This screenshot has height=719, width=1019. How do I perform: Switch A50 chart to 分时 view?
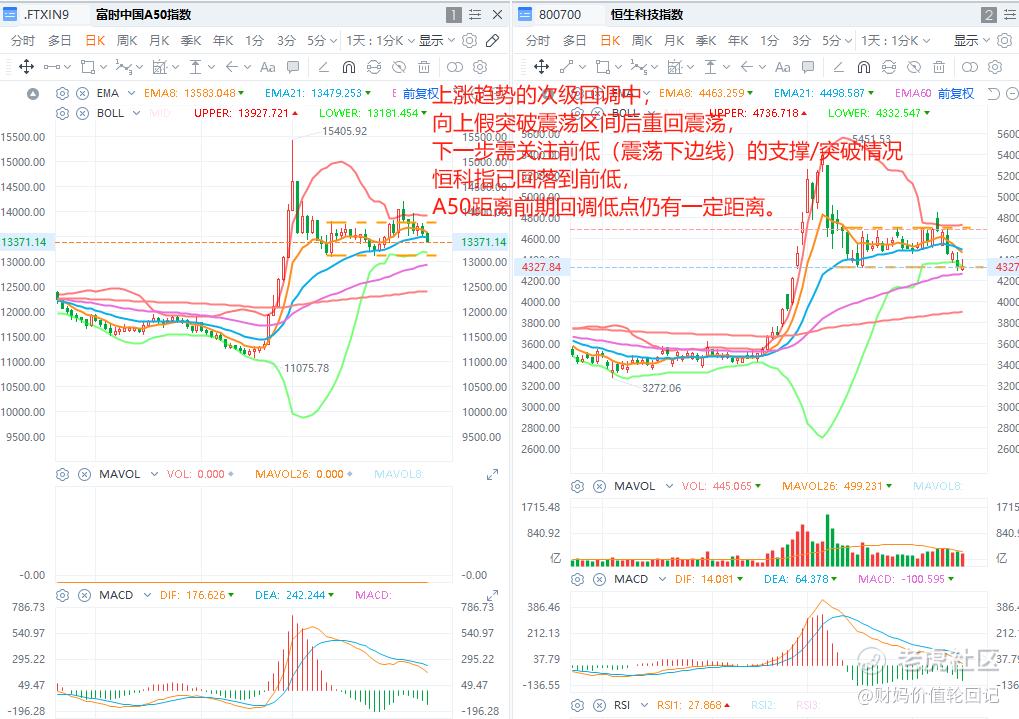(23, 40)
